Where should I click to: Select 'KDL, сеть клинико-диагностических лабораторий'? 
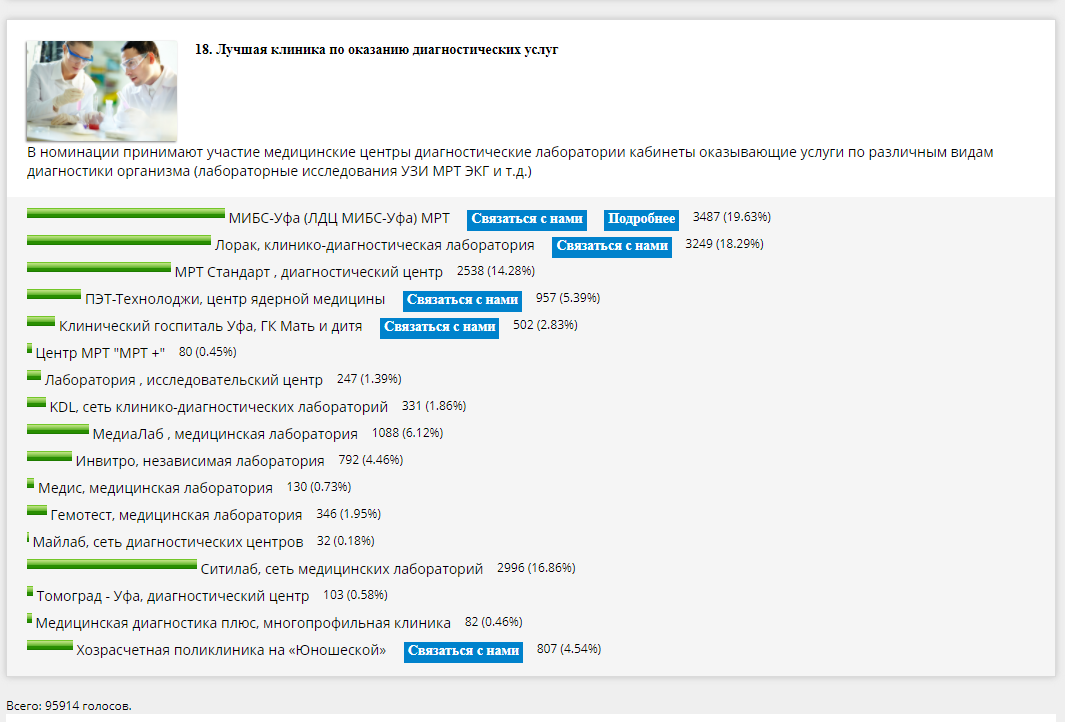[x=219, y=408]
